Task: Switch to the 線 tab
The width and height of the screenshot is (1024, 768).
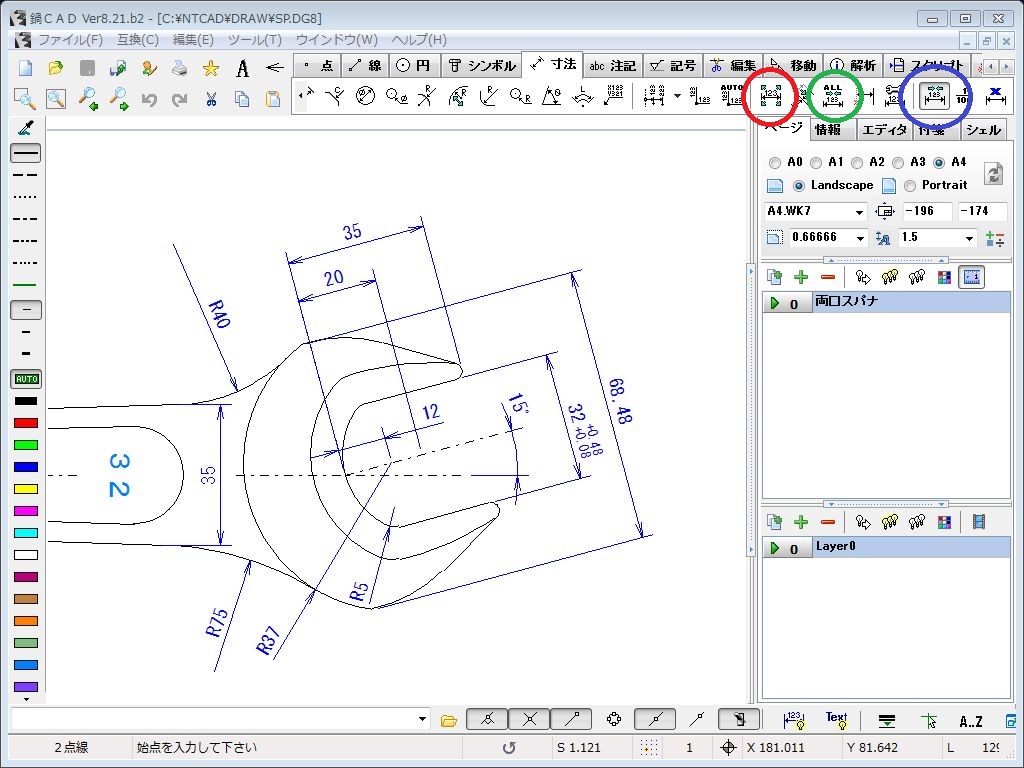Action: [365, 65]
